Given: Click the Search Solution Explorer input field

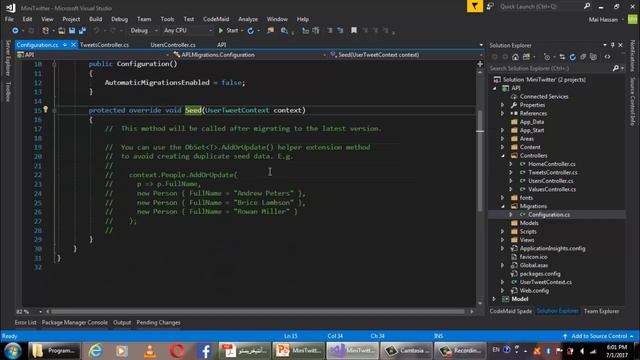Looking at the screenshot, I should pos(550,69).
